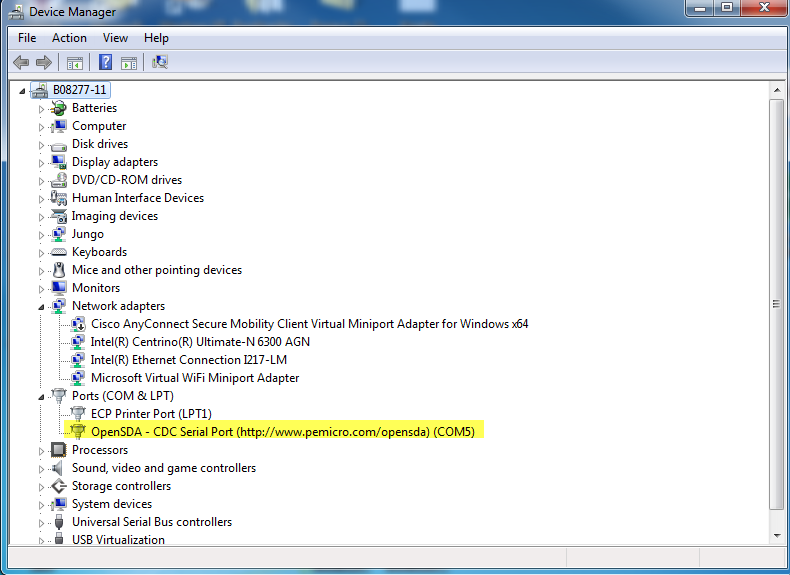The height and width of the screenshot is (575, 790).
Task: Click the Human Interface Devices icon
Action: click(59, 198)
